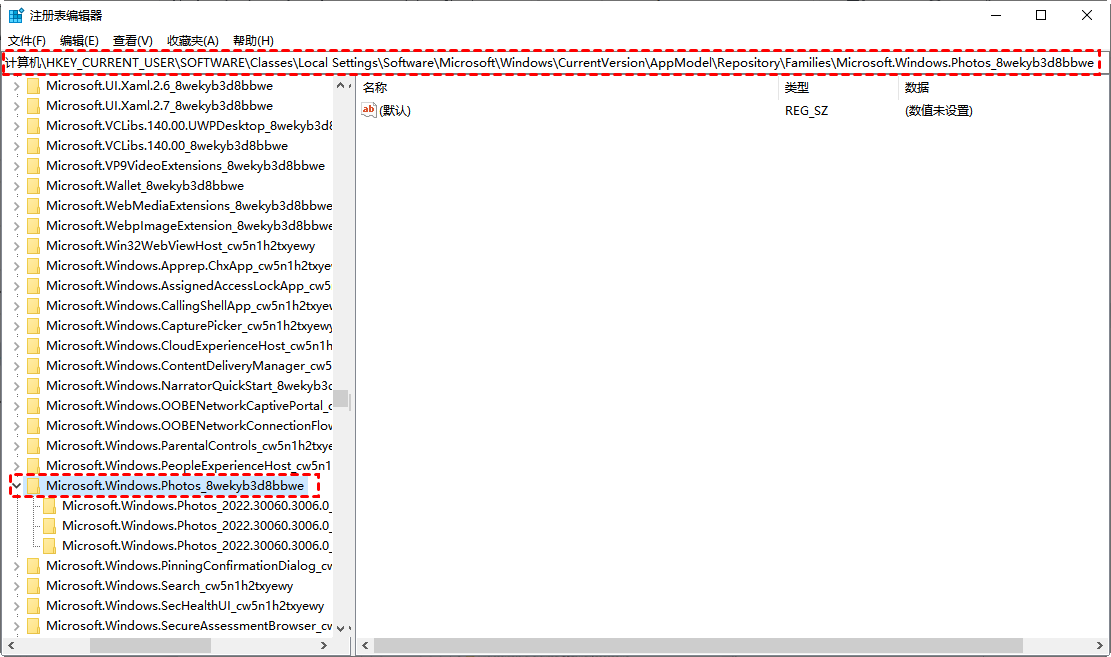Viewport: 1111px width, 657px height.
Task: Expand the Microsoft.Windows.Search_cw5n1h2txyewy node
Action: tap(16, 585)
